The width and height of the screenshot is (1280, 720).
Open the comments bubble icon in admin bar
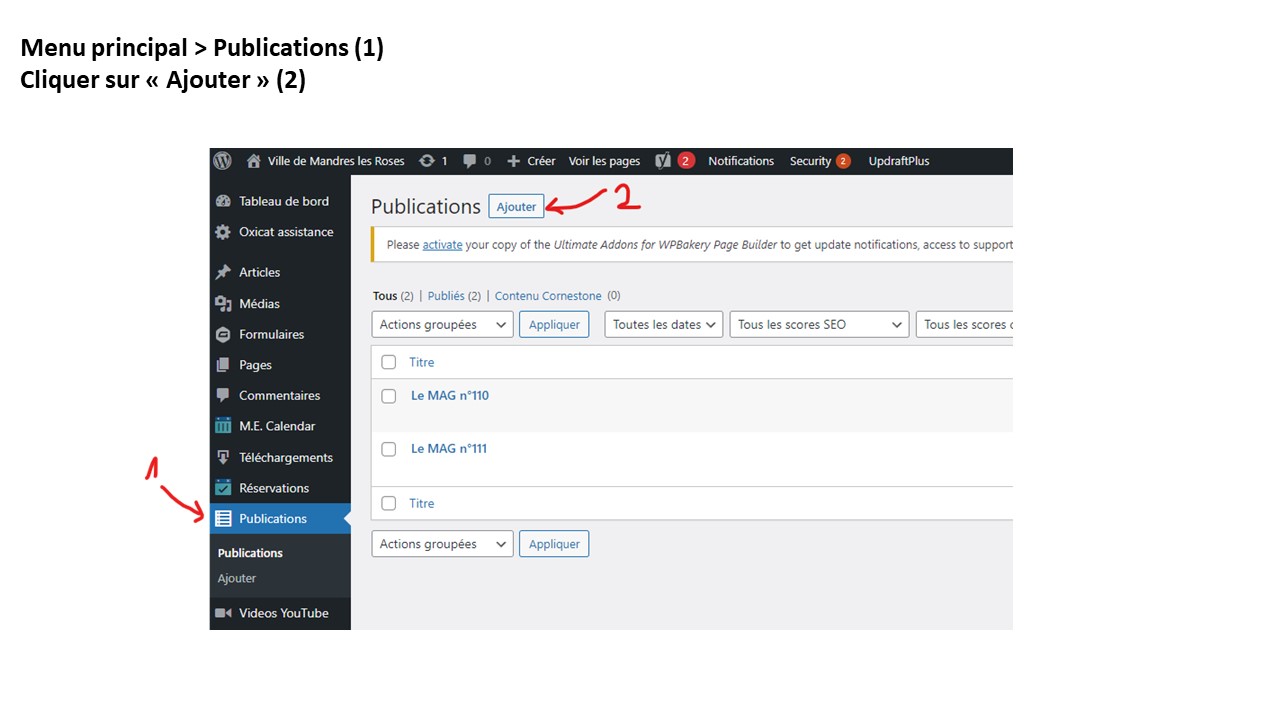pos(470,161)
